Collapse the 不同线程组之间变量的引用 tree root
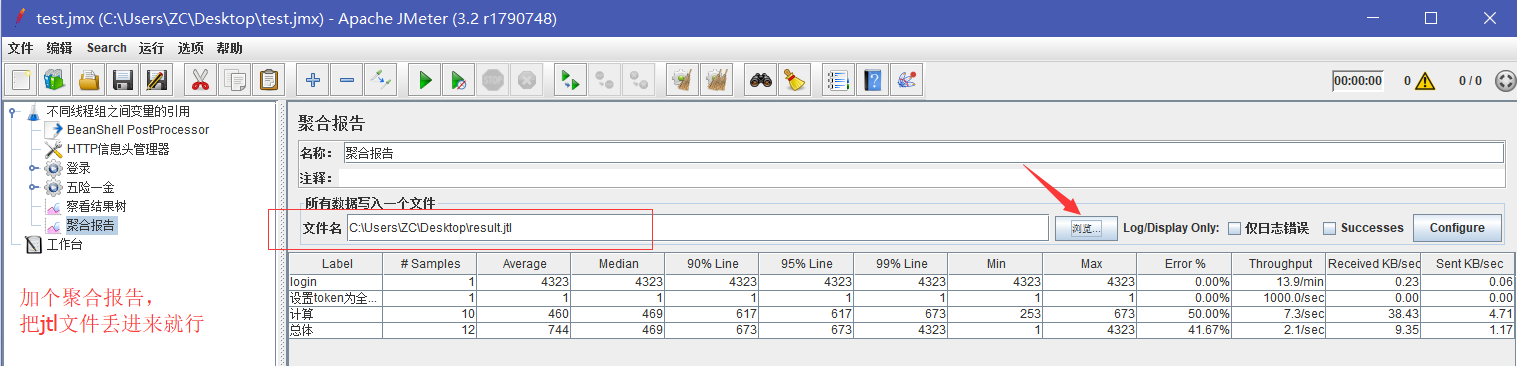 click(11, 111)
